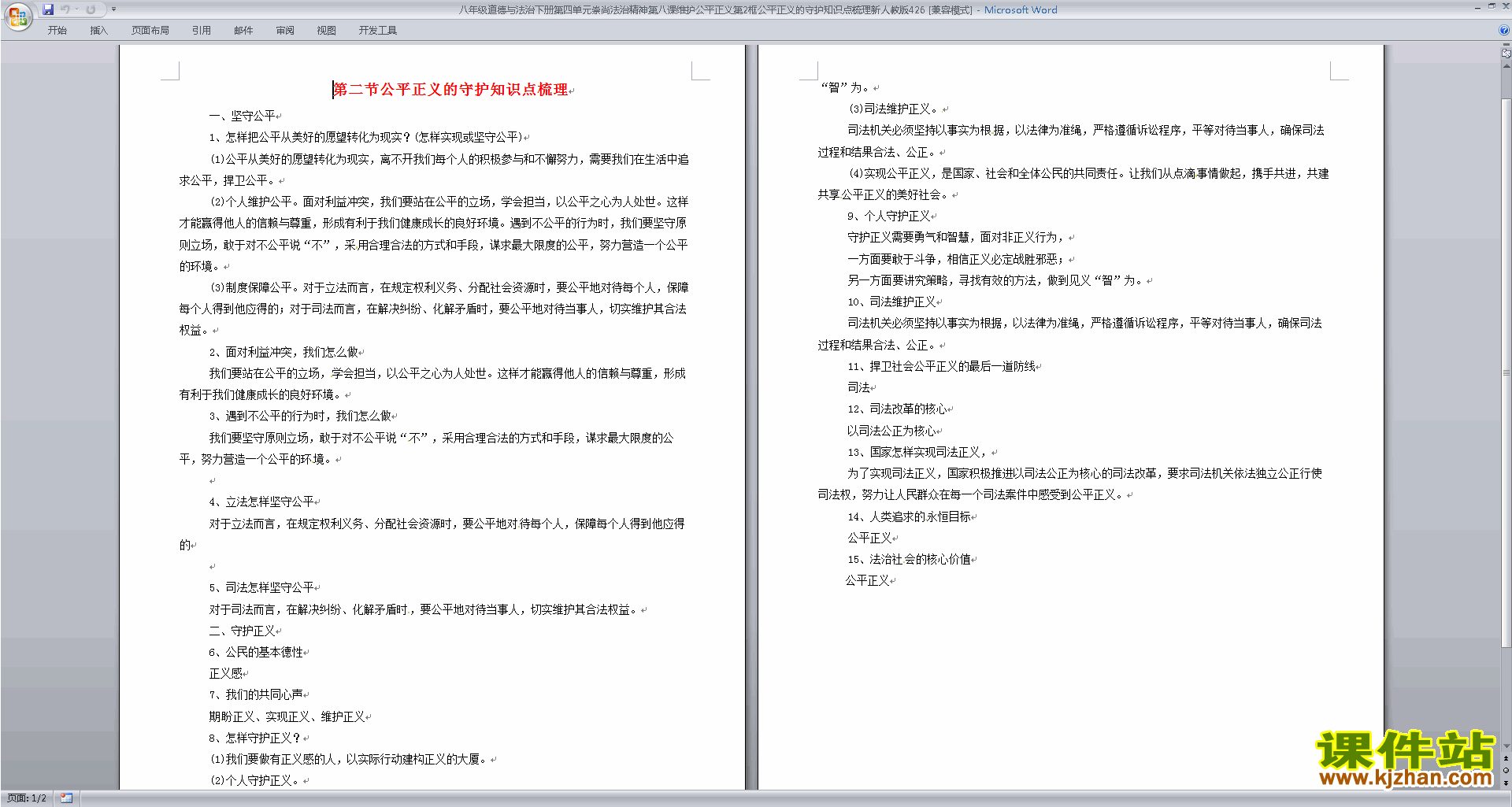This screenshot has width=1512, height=807.
Task: Click the line 13、国家怎样实现司法正义，
Action: (x=918, y=452)
